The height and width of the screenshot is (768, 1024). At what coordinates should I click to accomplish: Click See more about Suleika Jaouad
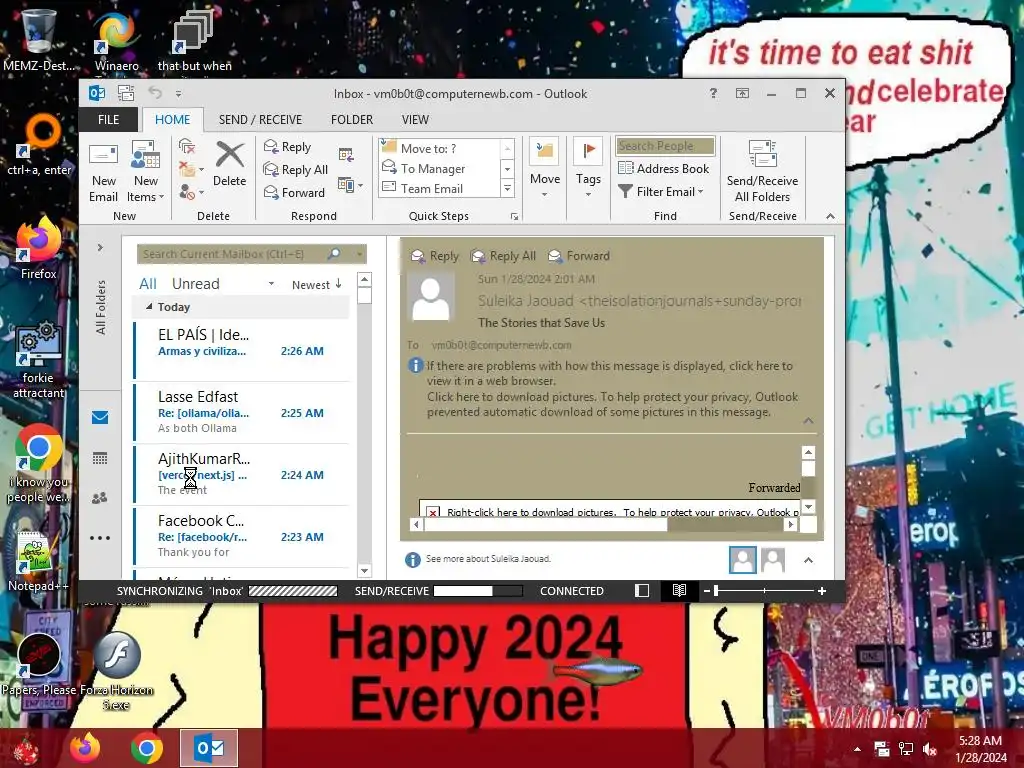pyautogui.click(x=488, y=559)
